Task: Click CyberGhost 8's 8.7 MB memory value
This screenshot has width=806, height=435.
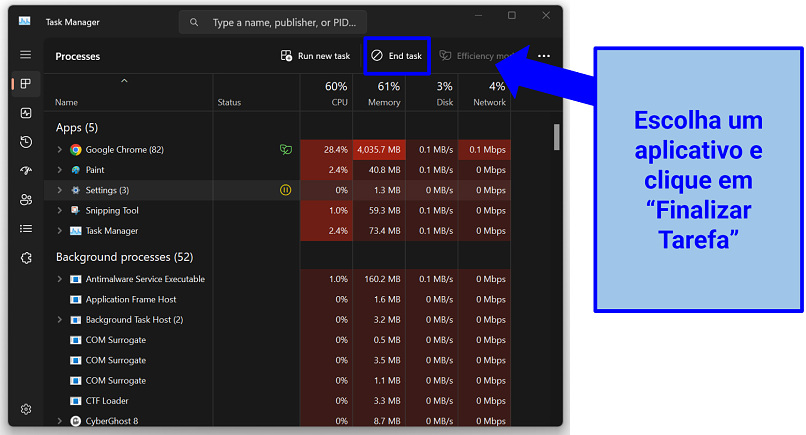Action: (x=387, y=421)
